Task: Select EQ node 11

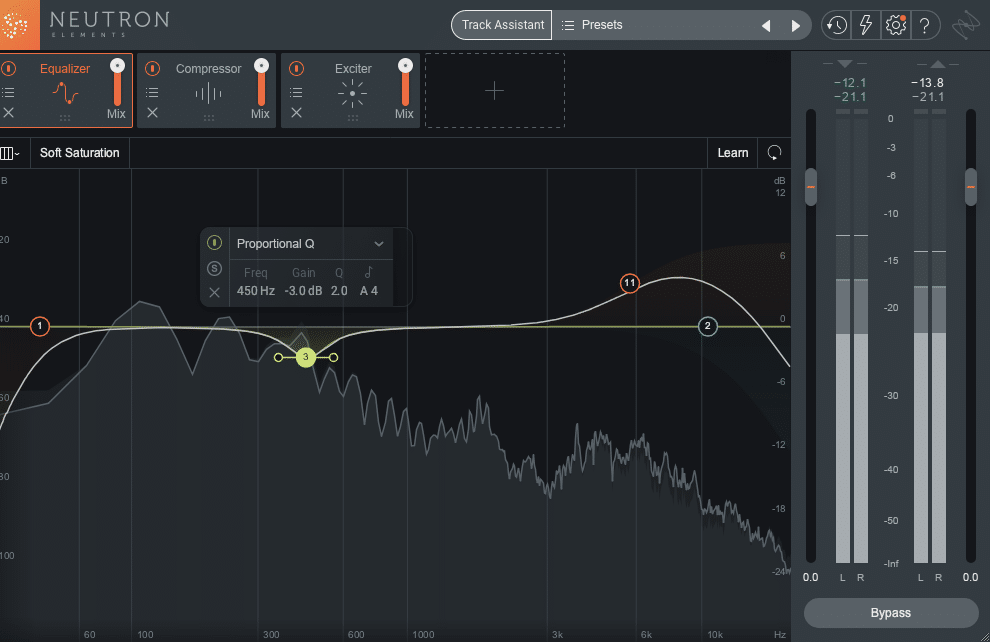Action: point(629,283)
